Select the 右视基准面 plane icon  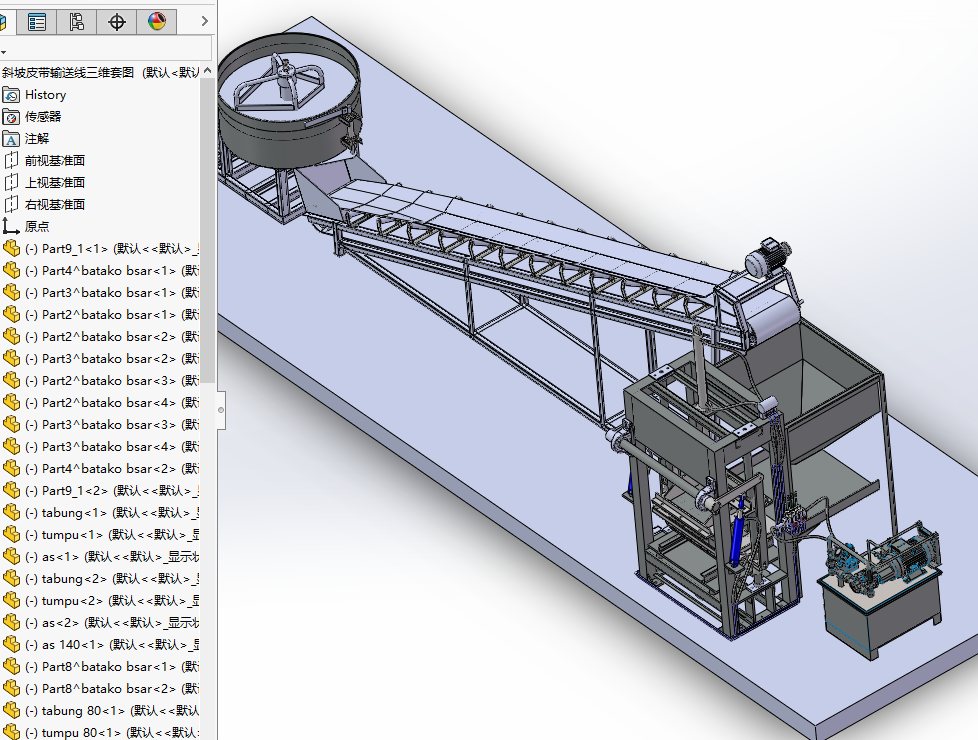pyautogui.click(x=11, y=204)
